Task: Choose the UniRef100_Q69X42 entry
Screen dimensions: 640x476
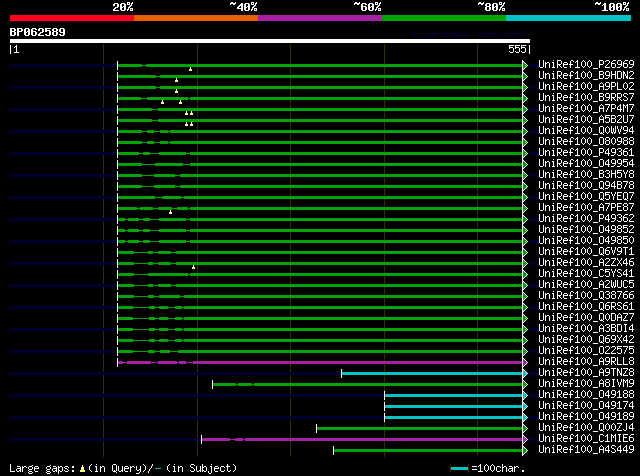Action: tap(586, 340)
